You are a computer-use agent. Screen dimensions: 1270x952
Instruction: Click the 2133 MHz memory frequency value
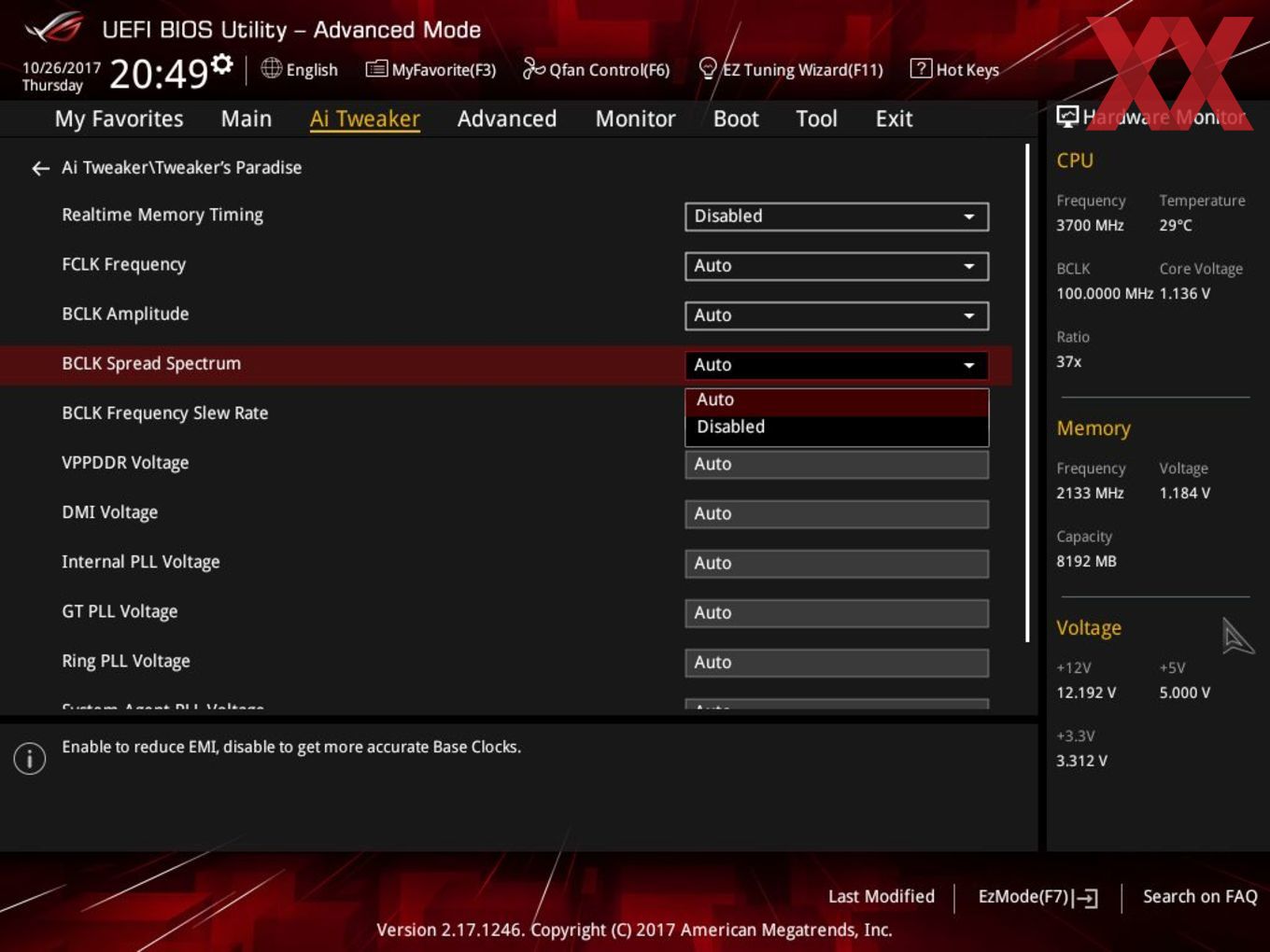[x=1090, y=494]
